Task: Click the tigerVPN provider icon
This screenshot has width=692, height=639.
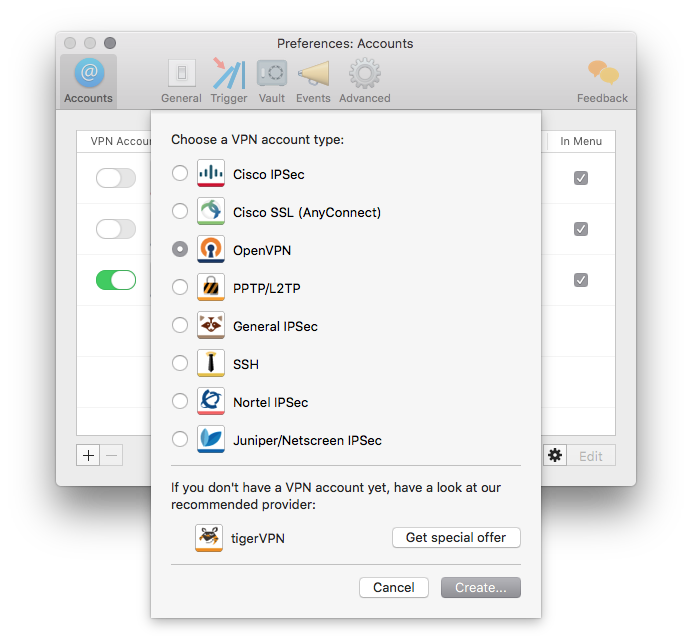Action: [x=209, y=538]
